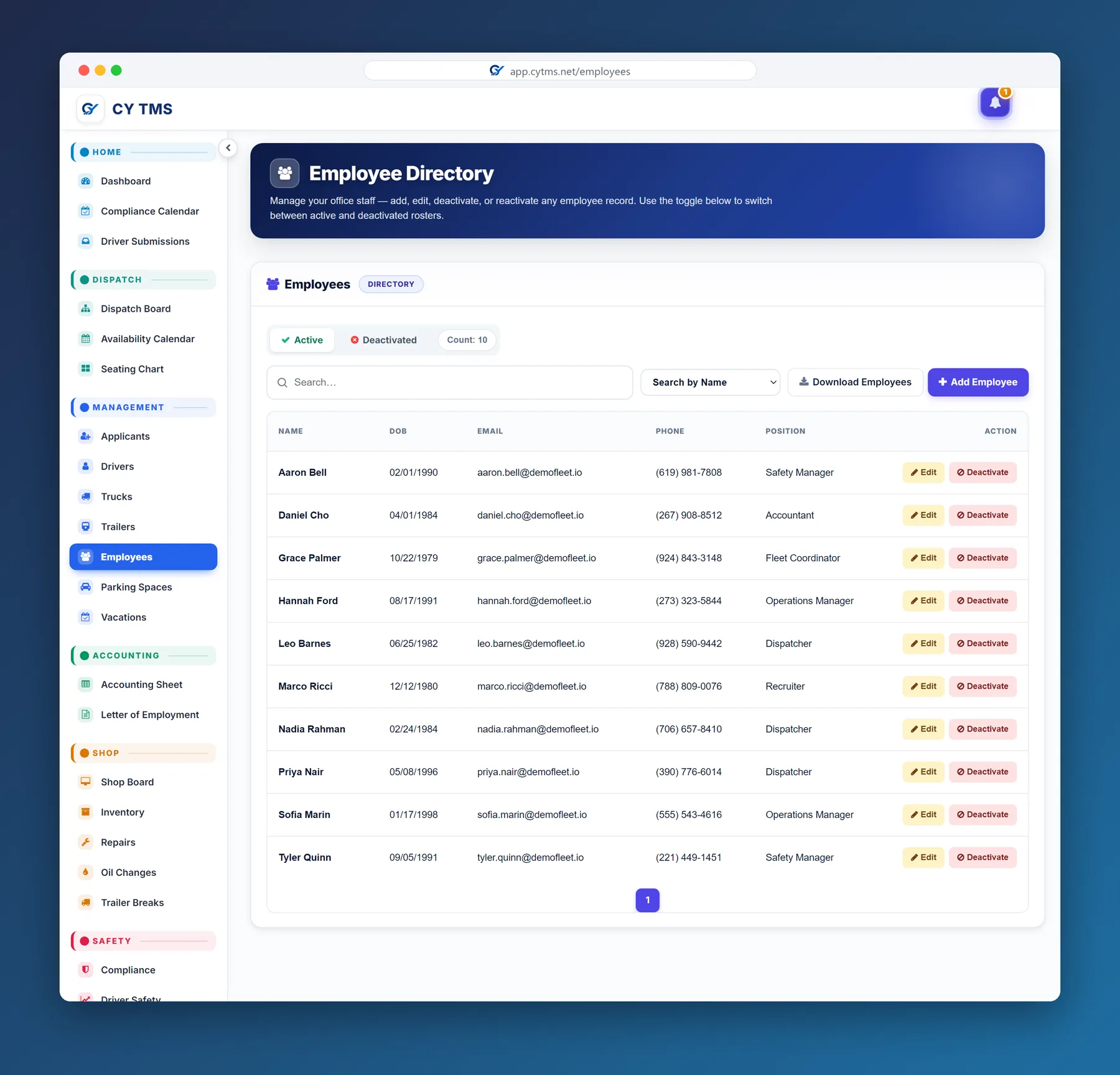Collapse the sidebar with the chevron
The width and height of the screenshot is (1120, 1075).
(228, 148)
